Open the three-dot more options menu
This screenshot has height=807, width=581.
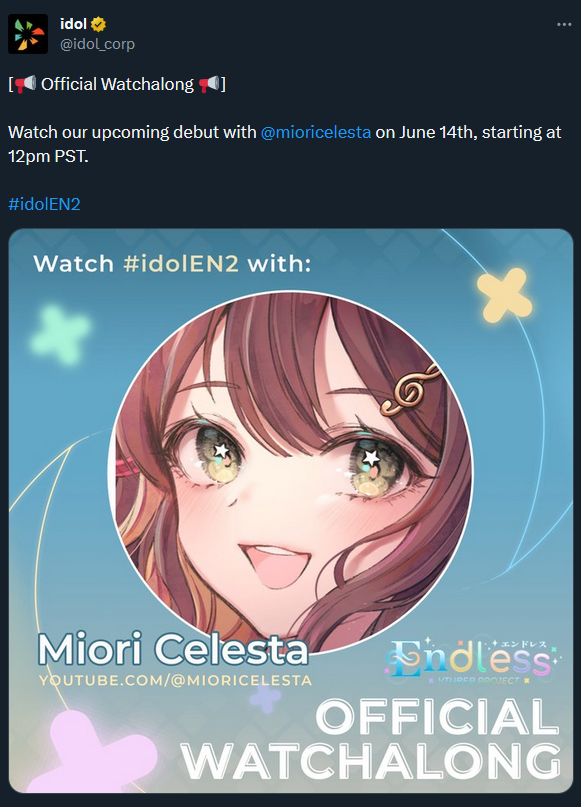click(x=564, y=25)
